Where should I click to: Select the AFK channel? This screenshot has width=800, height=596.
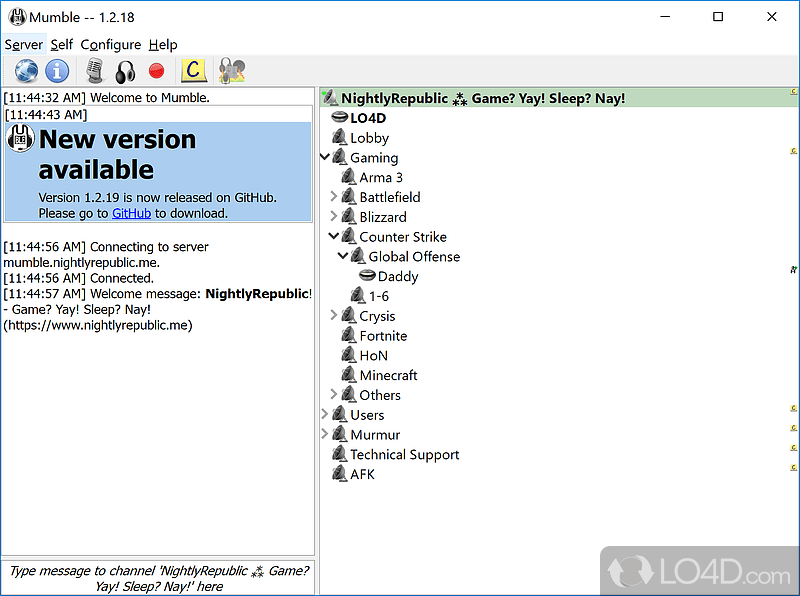[362, 475]
